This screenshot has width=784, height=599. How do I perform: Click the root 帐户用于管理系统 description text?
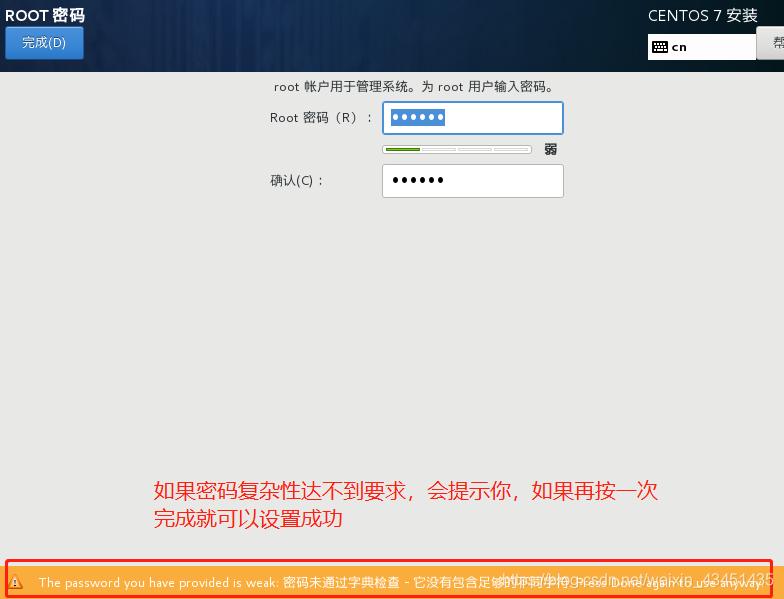point(414,87)
